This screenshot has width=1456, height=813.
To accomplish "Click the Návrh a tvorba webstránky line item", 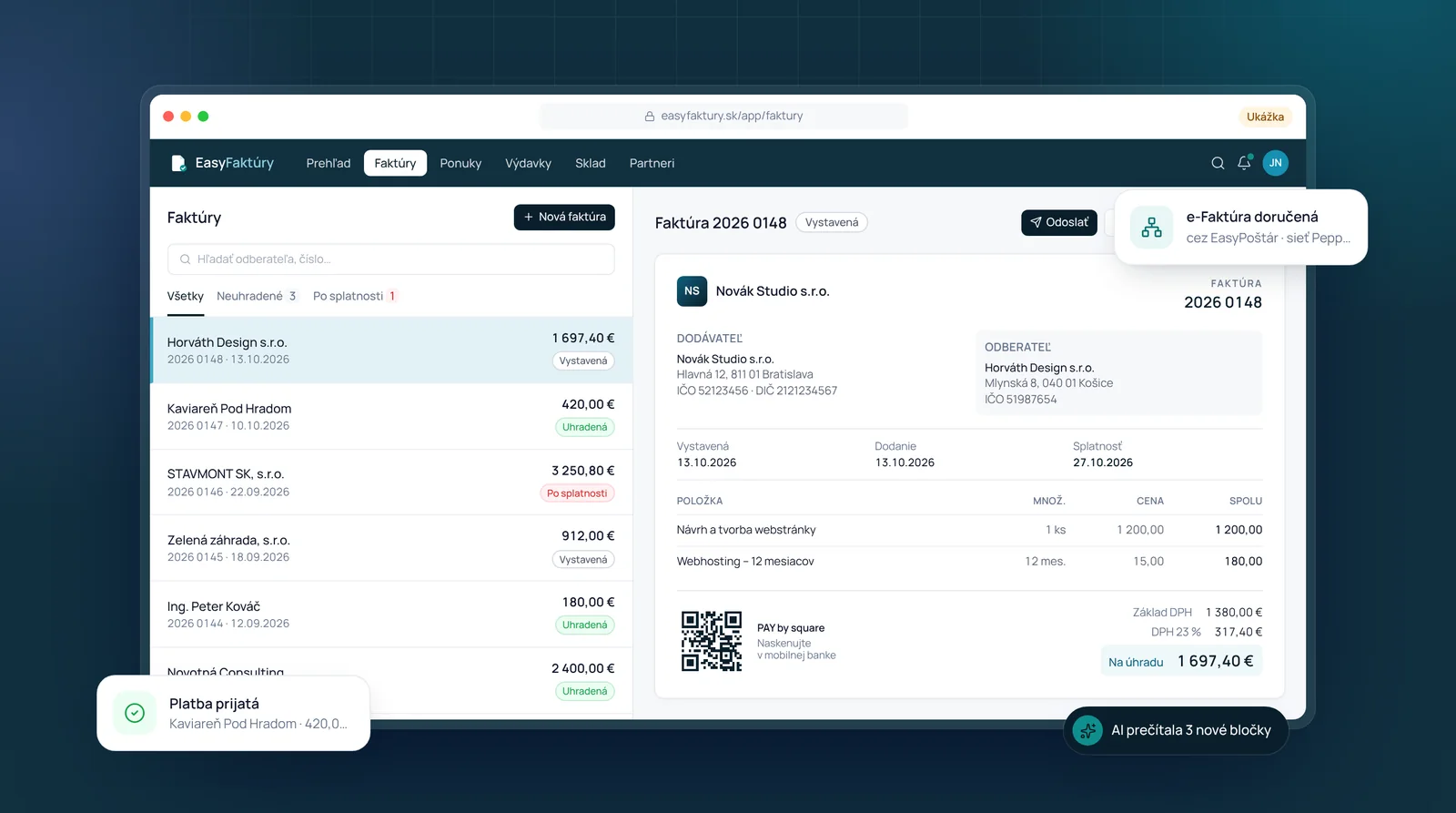I will [x=969, y=530].
